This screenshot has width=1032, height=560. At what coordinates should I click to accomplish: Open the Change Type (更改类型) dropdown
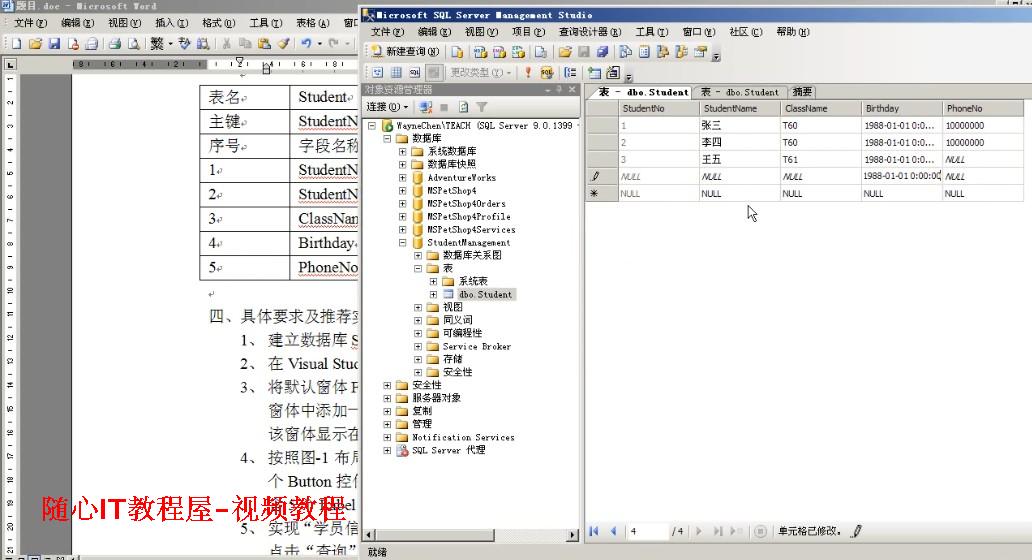(x=480, y=73)
